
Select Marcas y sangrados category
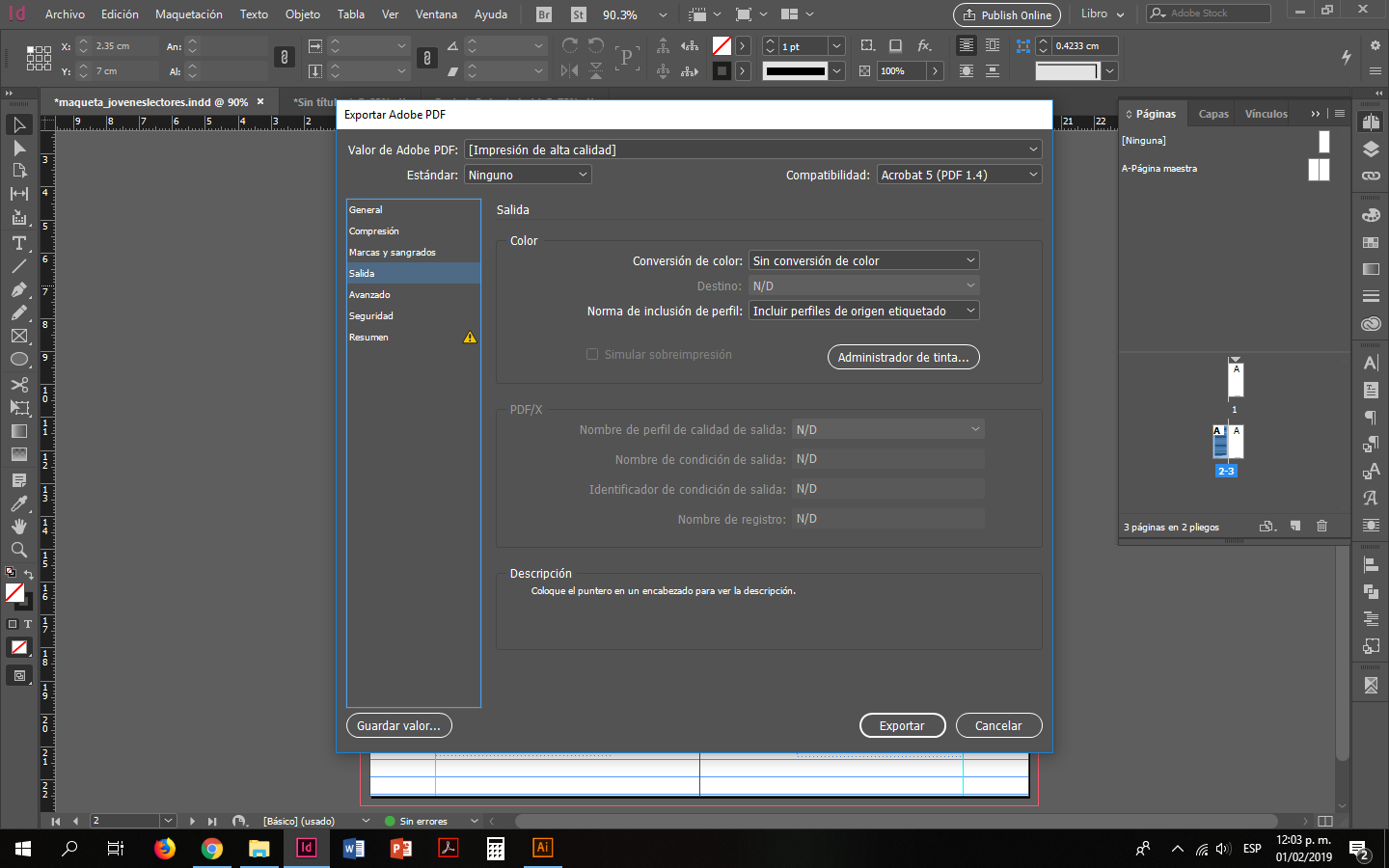(x=413, y=252)
